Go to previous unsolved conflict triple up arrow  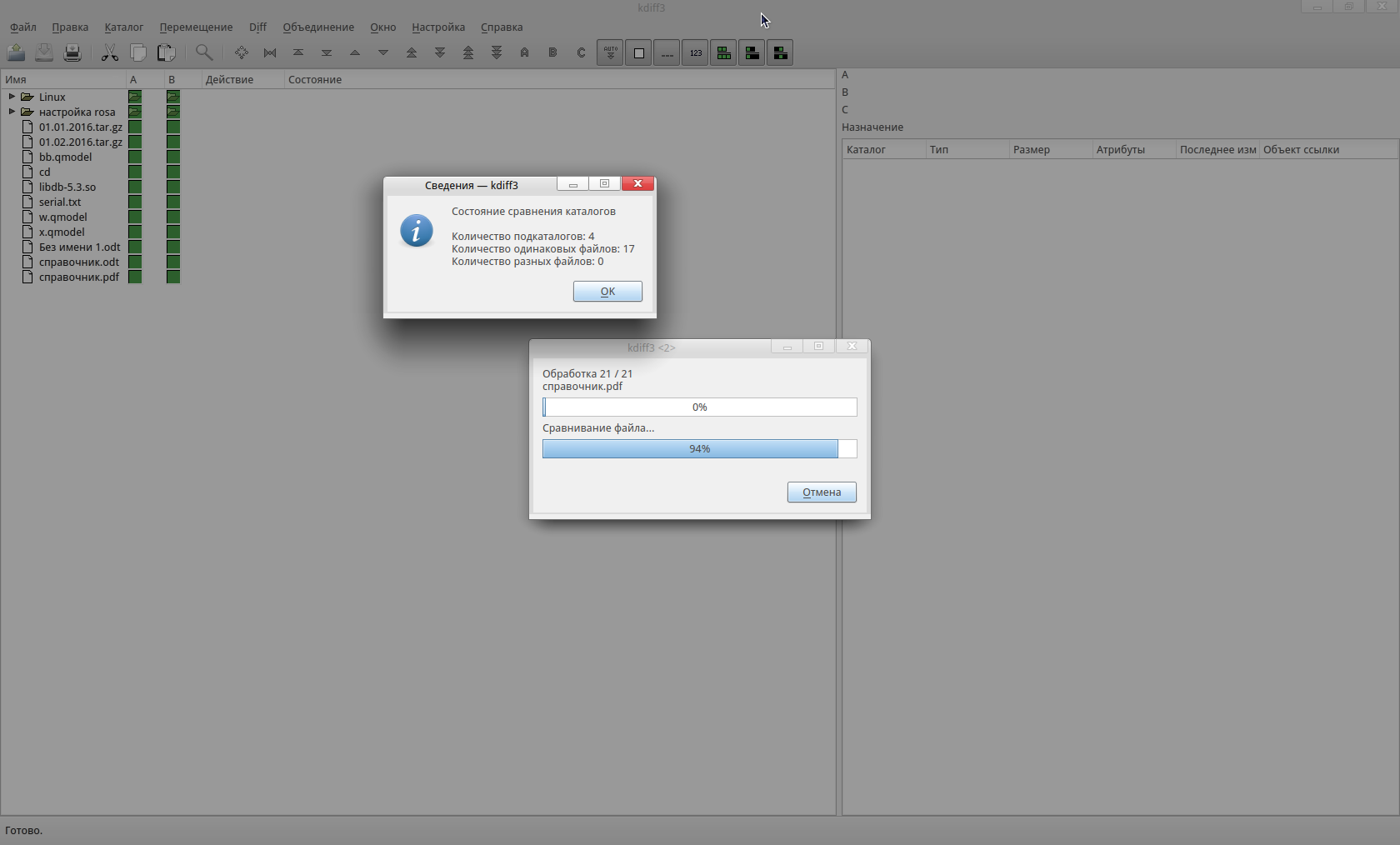[x=468, y=52]
